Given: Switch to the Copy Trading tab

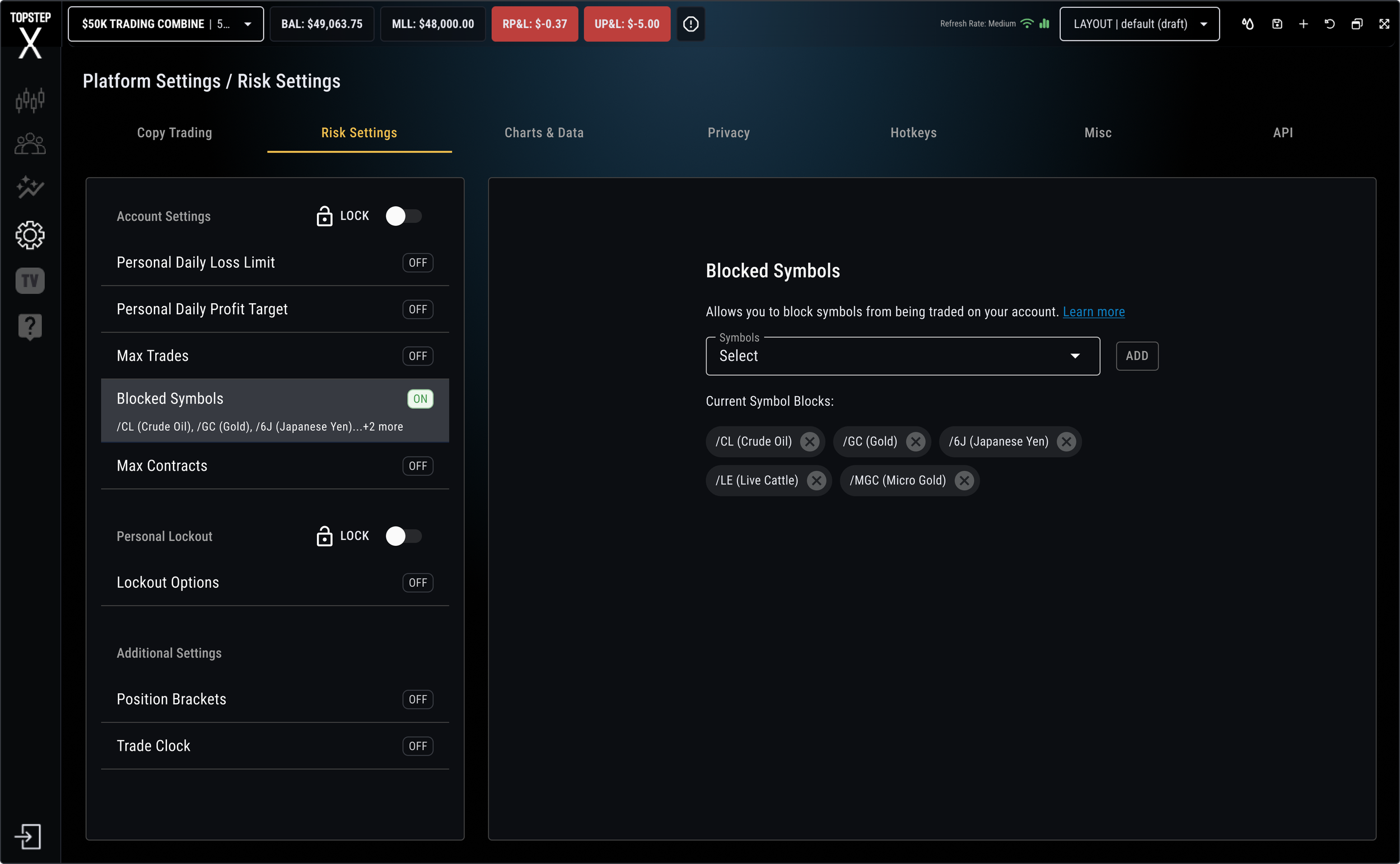Looking at the screenshot, I should click(x=175, y=133).
